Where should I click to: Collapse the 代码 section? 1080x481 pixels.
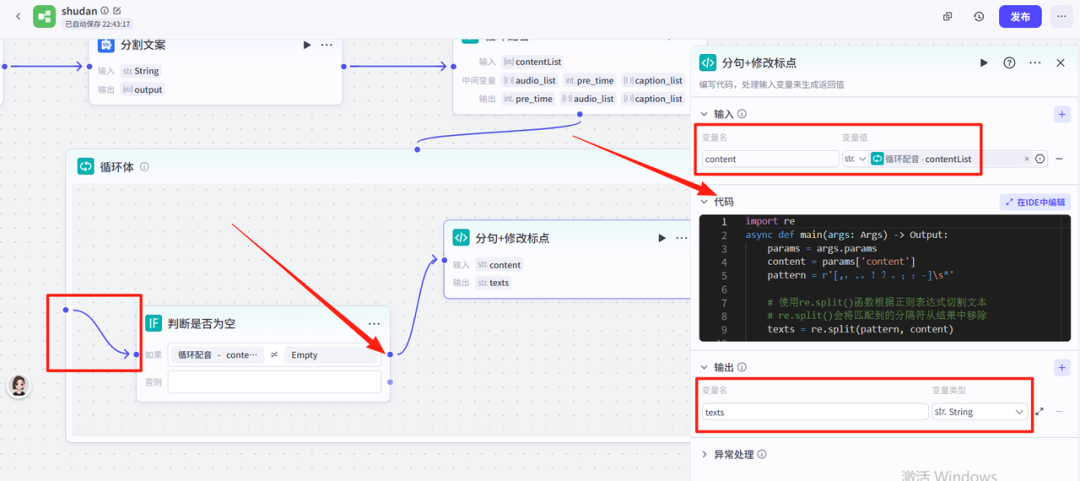704,202
